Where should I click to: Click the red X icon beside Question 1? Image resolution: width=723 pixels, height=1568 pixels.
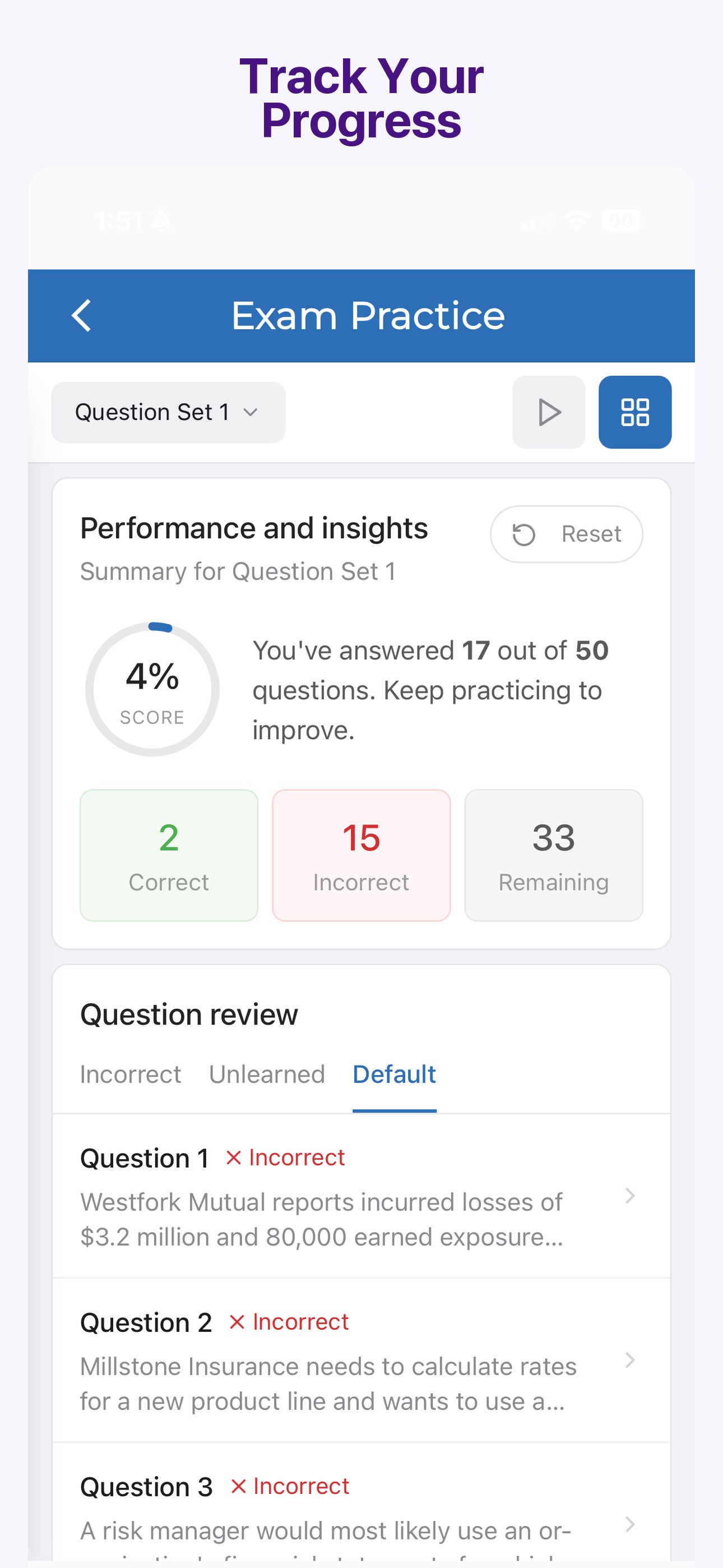coord(234,1157)
